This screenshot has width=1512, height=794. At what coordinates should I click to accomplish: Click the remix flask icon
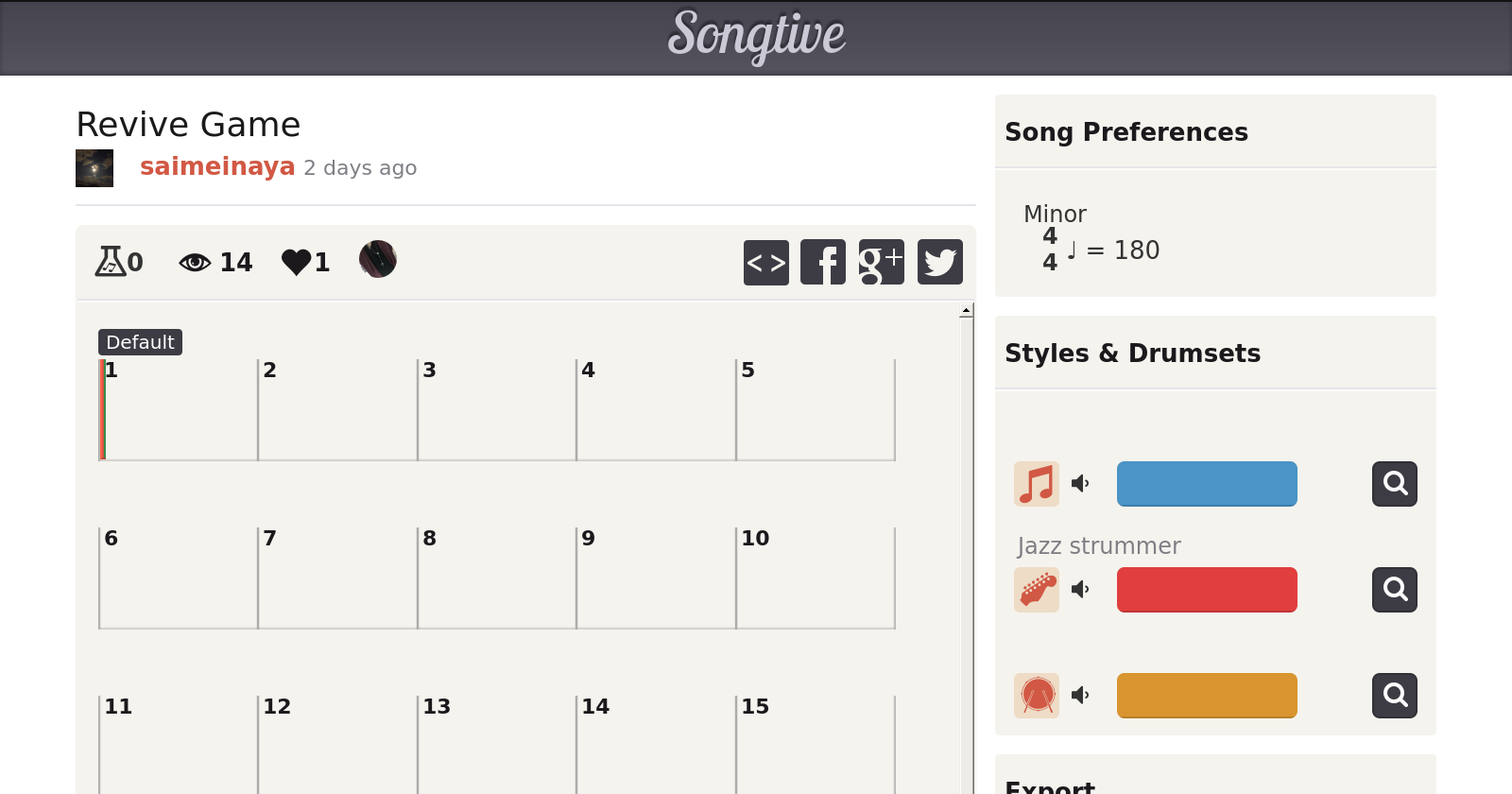[110, 262]
